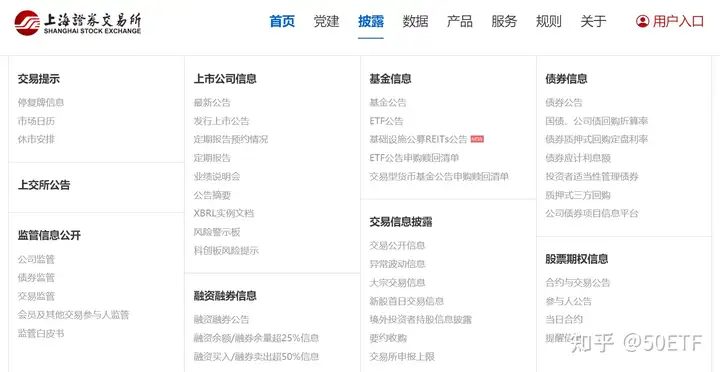Click the Shanghai Stock Exchange logo
This screenshot has height=372, width=720.
pos(78,23)
